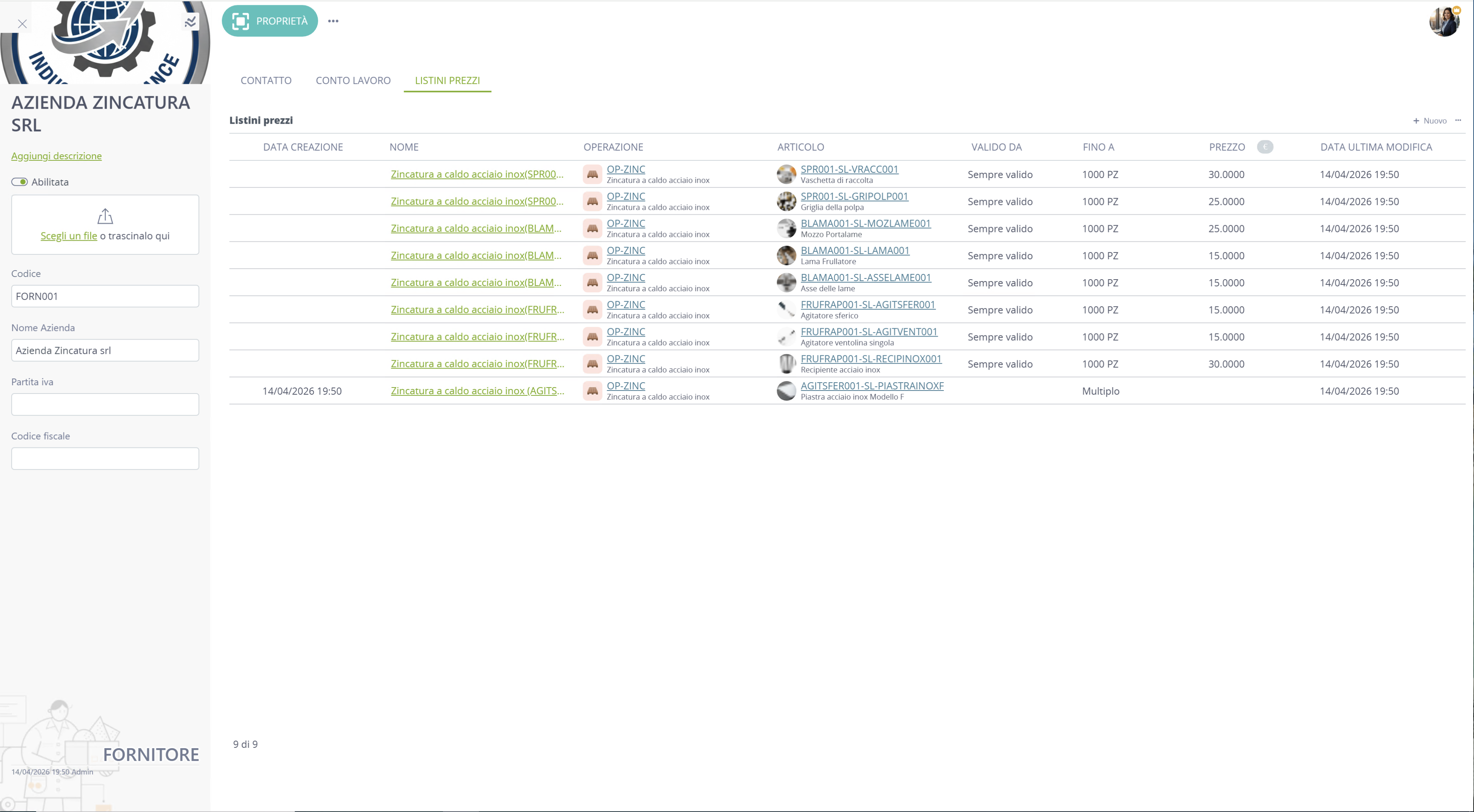The width and height of the screenshot is (1474, 812).
Task: Click the Recipiente acciaio inox thumbnail
Action: pyautogui.click(x=786, y=363)
